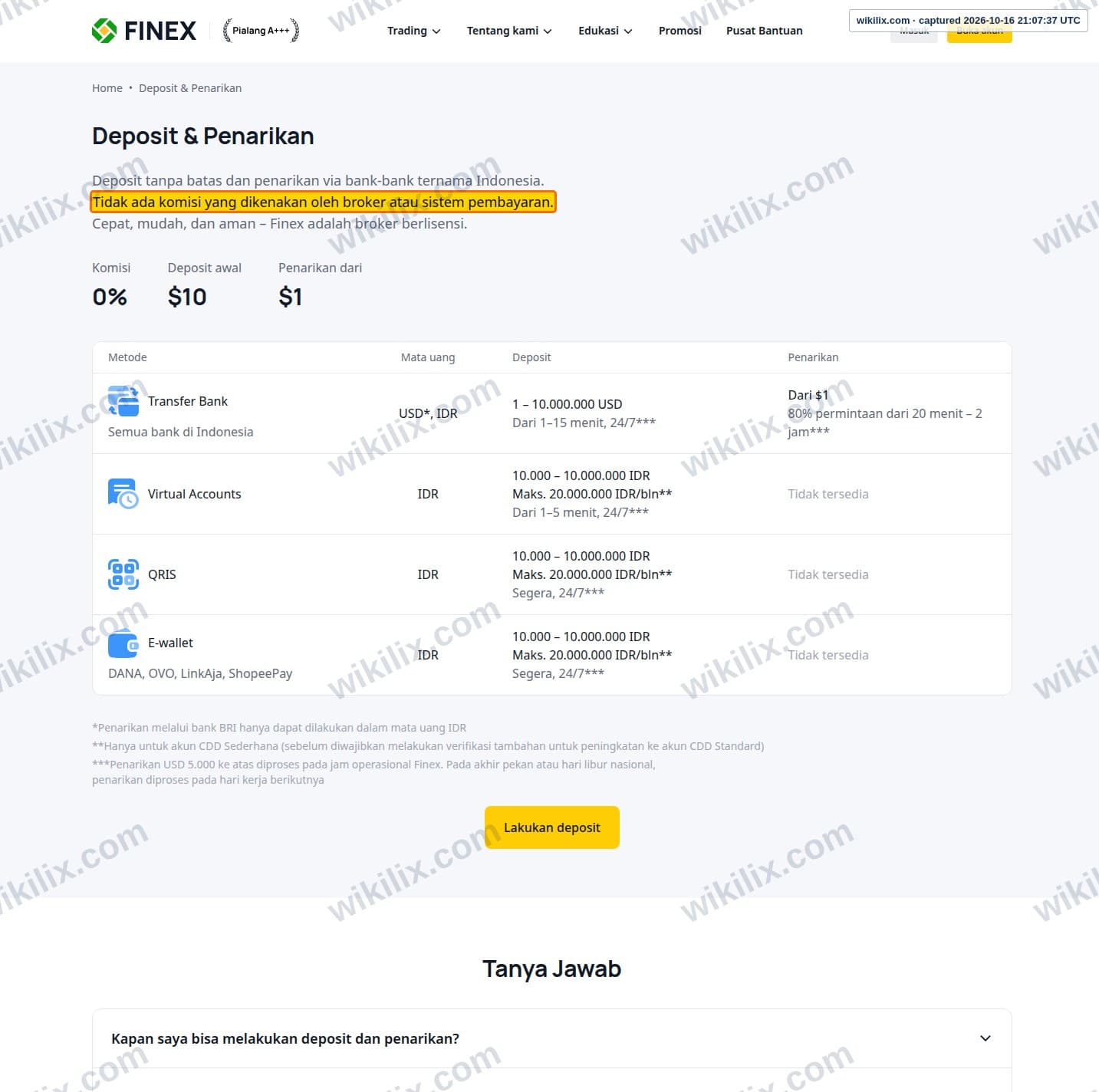Click the IDR currency in the QRIS row
Viewport: 1099px width, 1092px height.
(x=428, y=574)
